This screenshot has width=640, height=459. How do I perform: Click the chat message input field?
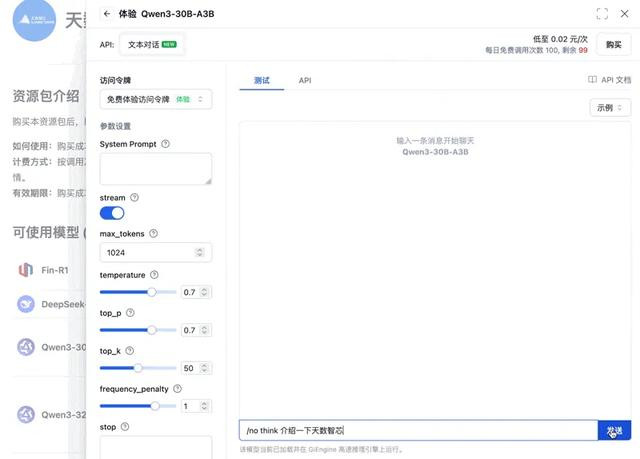[418, 430]
